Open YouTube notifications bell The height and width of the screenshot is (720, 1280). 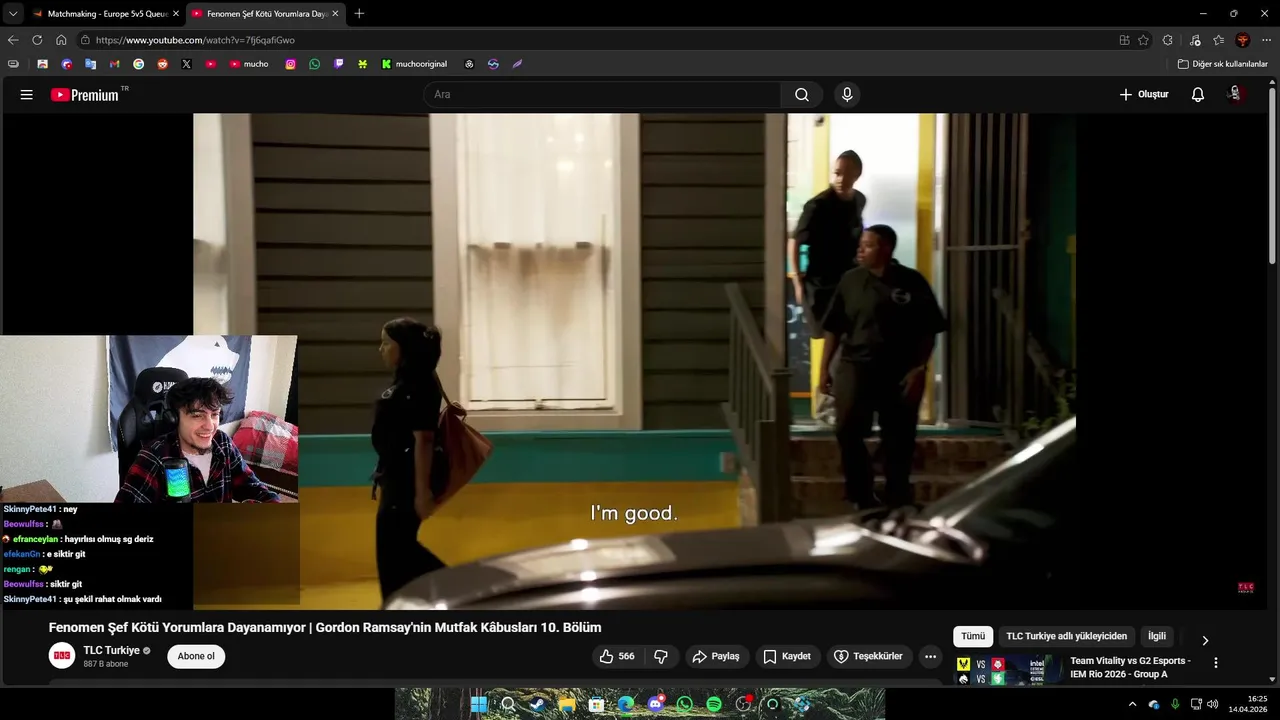pyautogui.click(x=1198, y=95)
